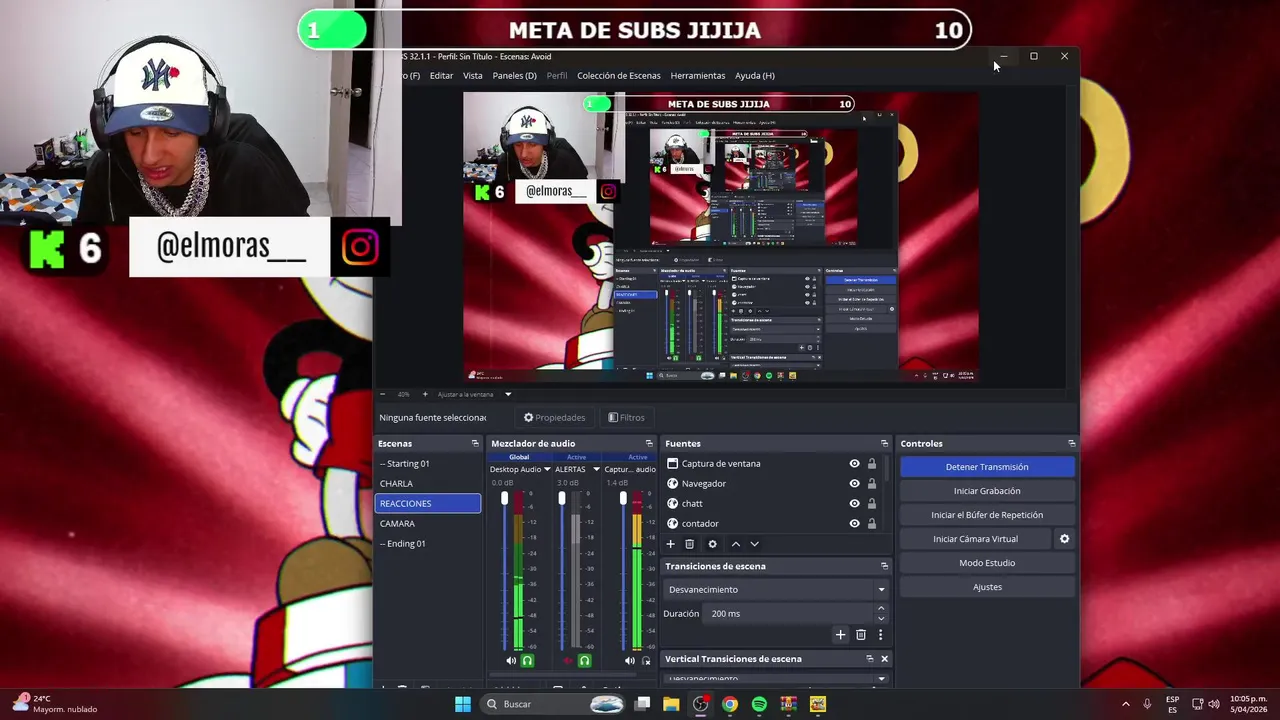
Task: Pop out Transiciones de escena dock
Action: (x=884, y=566)
